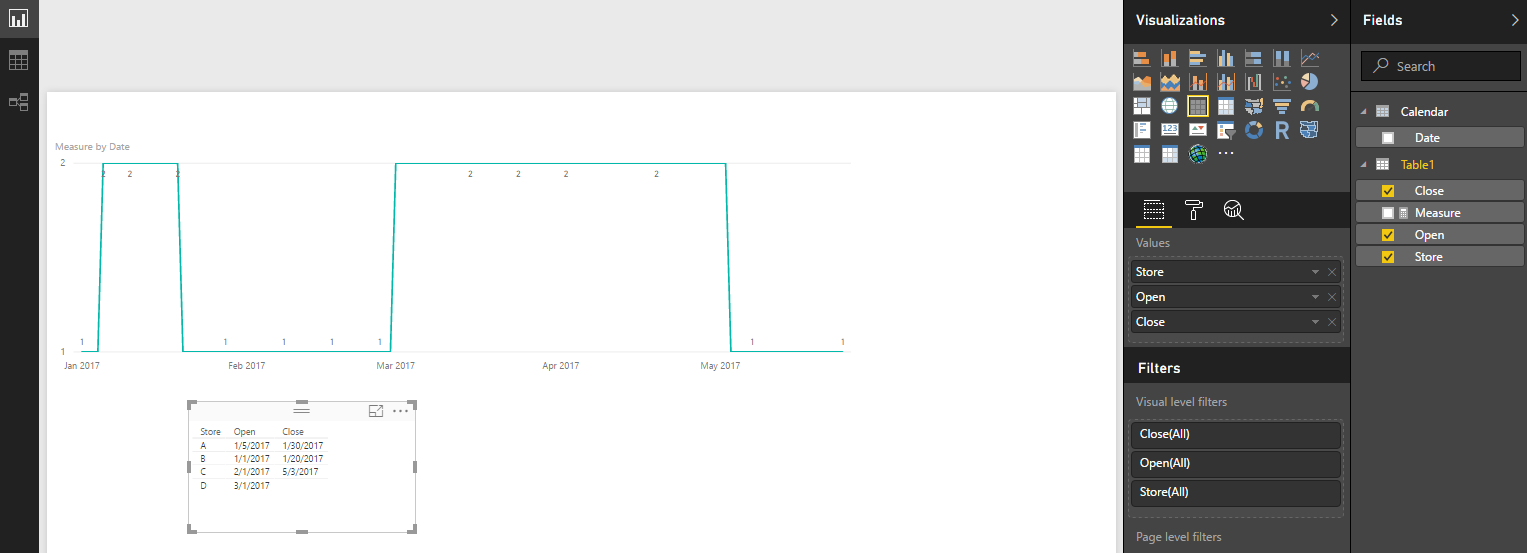This screenshot has width=1527, height=553.
Task: Remove Store from Values well
Action: tap(1332, 272)
